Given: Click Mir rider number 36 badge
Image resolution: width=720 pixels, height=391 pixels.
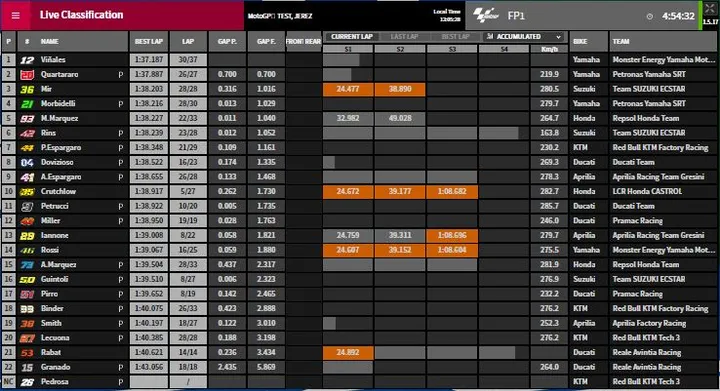Looking at the screenshot, I should pyautogui.click(x=27, y=89).
